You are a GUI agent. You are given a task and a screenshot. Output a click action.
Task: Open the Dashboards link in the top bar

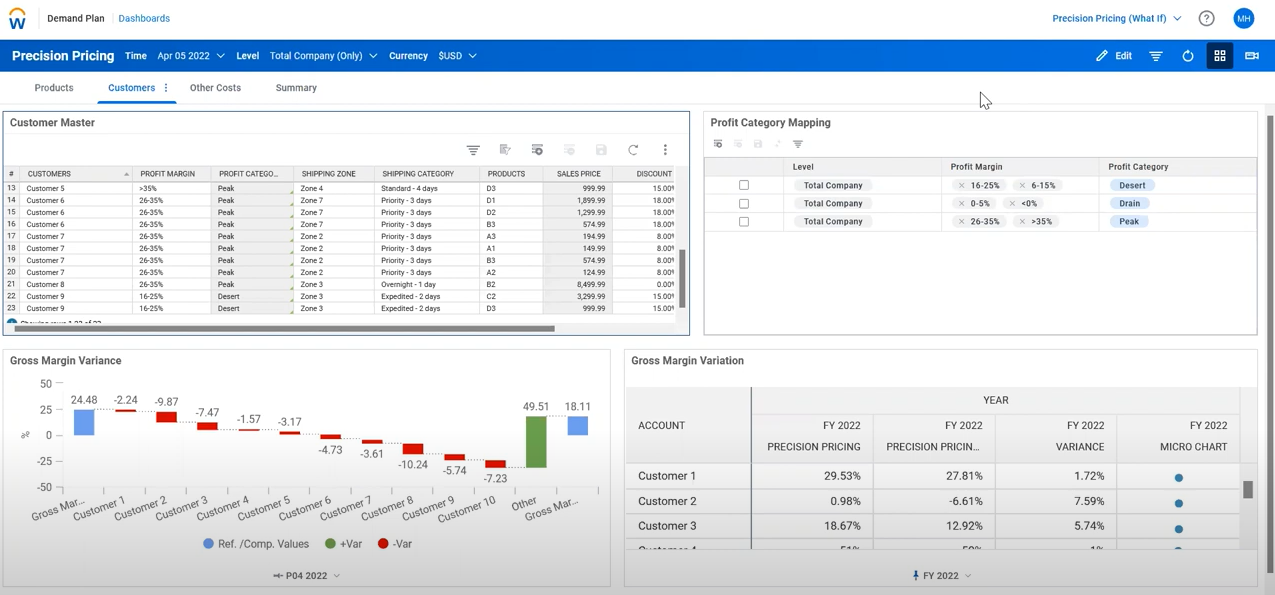point(143,17)
